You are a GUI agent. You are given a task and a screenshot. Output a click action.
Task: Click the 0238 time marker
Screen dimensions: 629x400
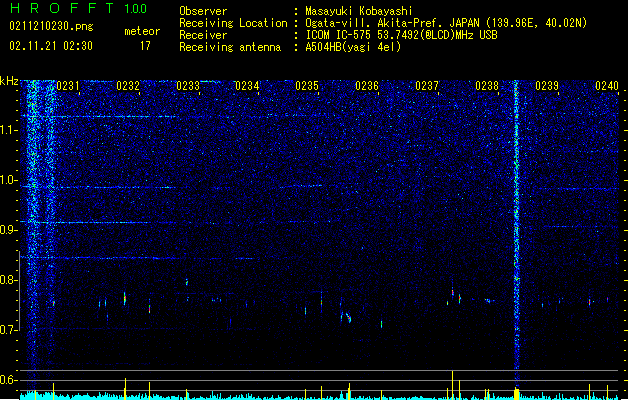[487, 86]
